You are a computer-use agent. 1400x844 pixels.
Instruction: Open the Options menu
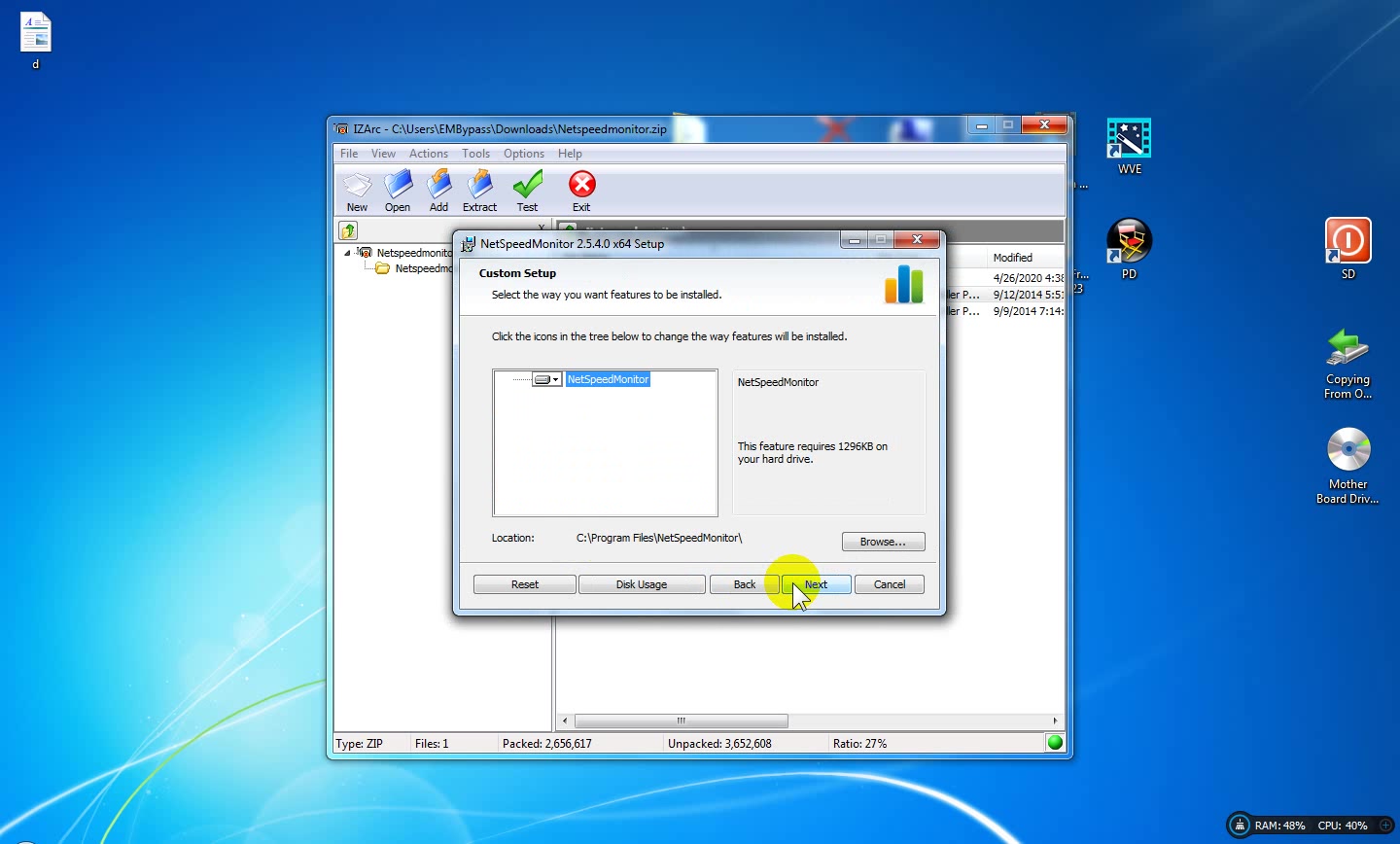coord(524,154)
